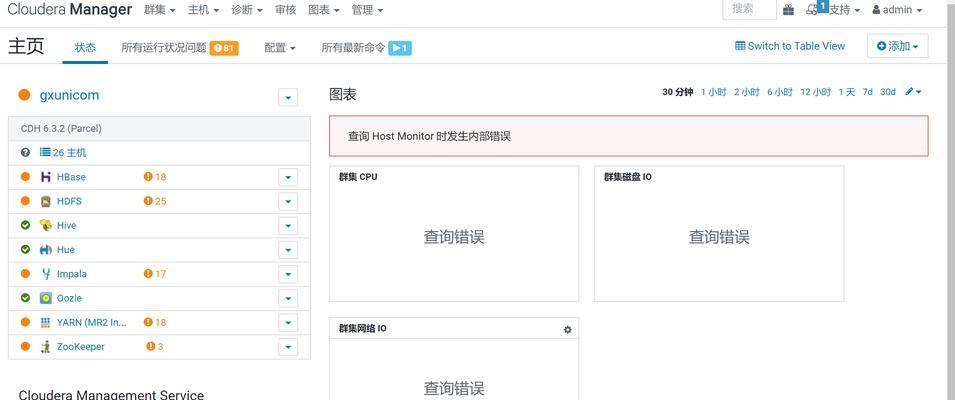Set chart range to 12 小时
This screenshot has height=400, width=955.
tap(816, 92)
